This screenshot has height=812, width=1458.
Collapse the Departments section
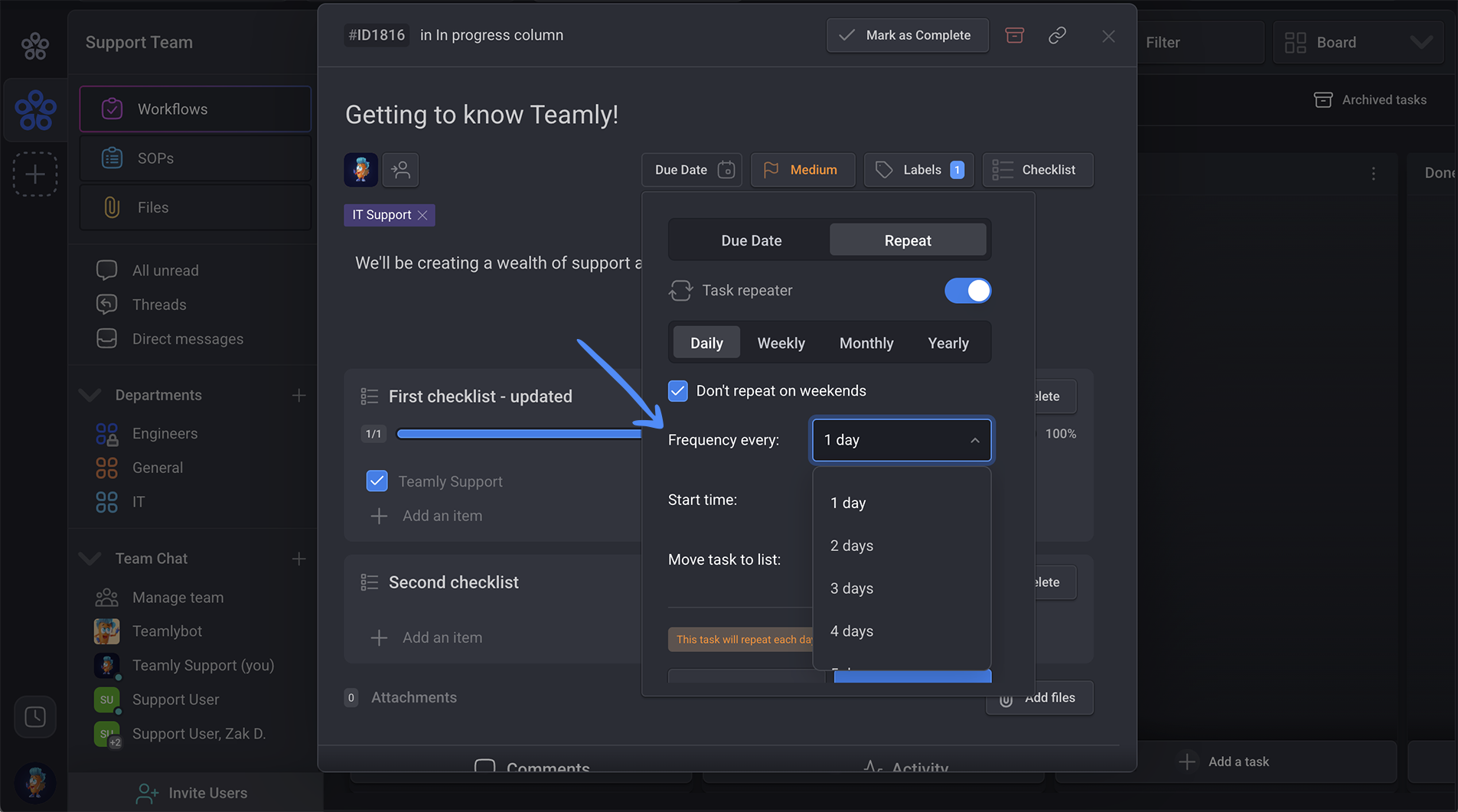coord(90,395)
